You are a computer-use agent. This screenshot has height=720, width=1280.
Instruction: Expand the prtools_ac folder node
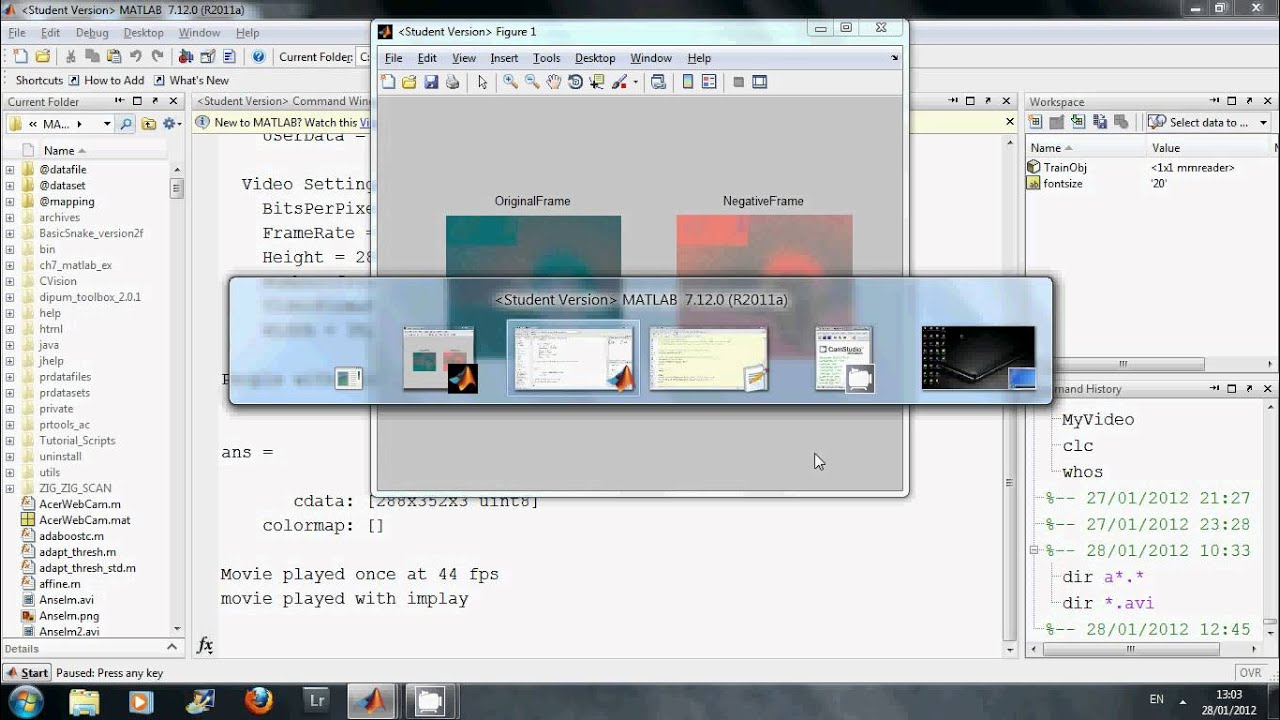(x=10, y=424)
